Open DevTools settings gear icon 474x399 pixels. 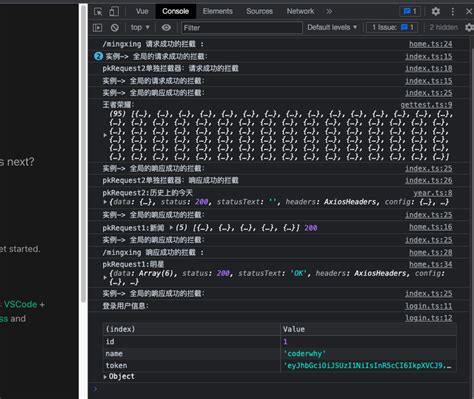(436, 12)
